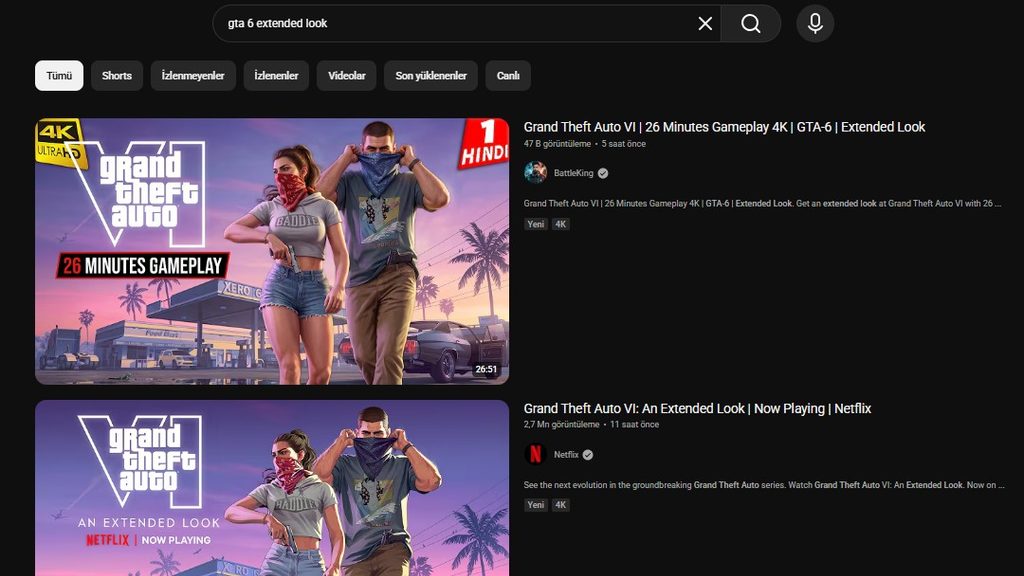Click the Yeni badge under the BattleKing video

(x=536, y=224)
